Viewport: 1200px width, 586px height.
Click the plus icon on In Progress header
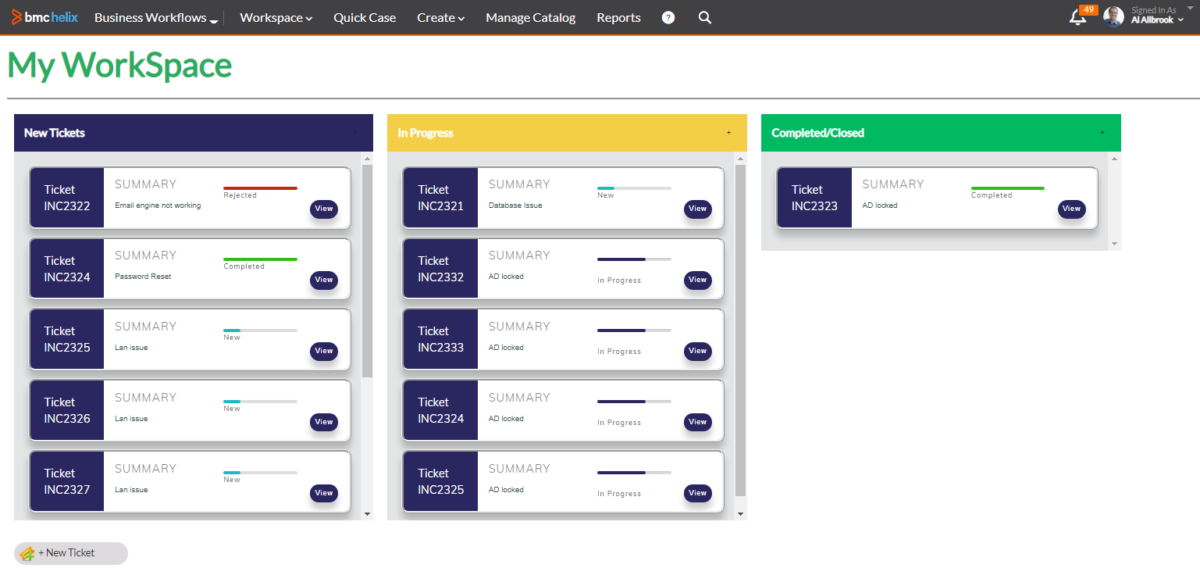[x=728, y=133]
